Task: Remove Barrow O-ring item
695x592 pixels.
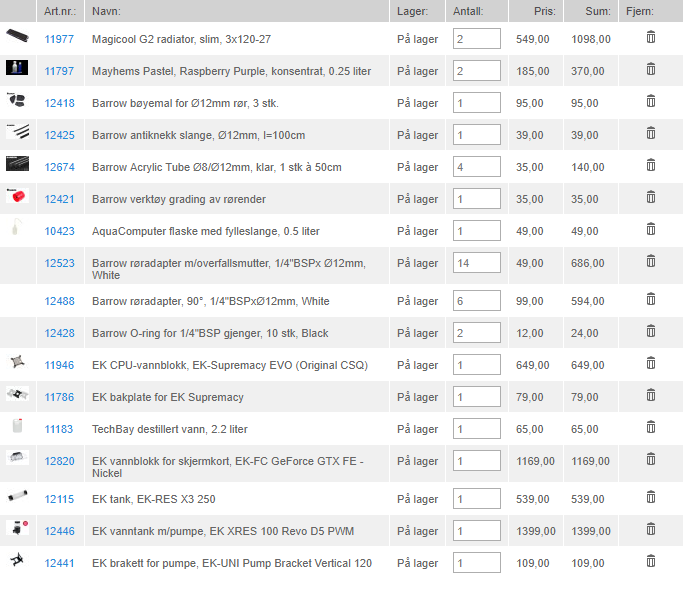Action: click(x=650, y=331)
